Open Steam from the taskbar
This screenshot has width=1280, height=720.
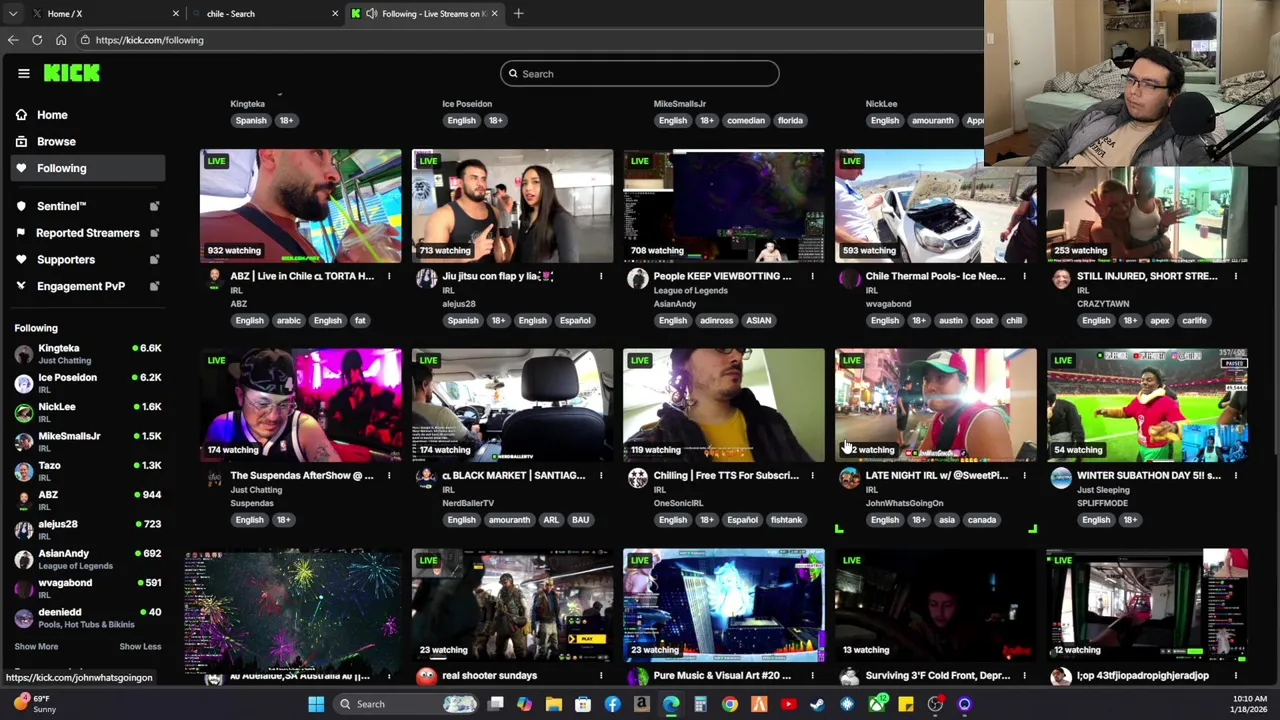click(x=817, y=704)
